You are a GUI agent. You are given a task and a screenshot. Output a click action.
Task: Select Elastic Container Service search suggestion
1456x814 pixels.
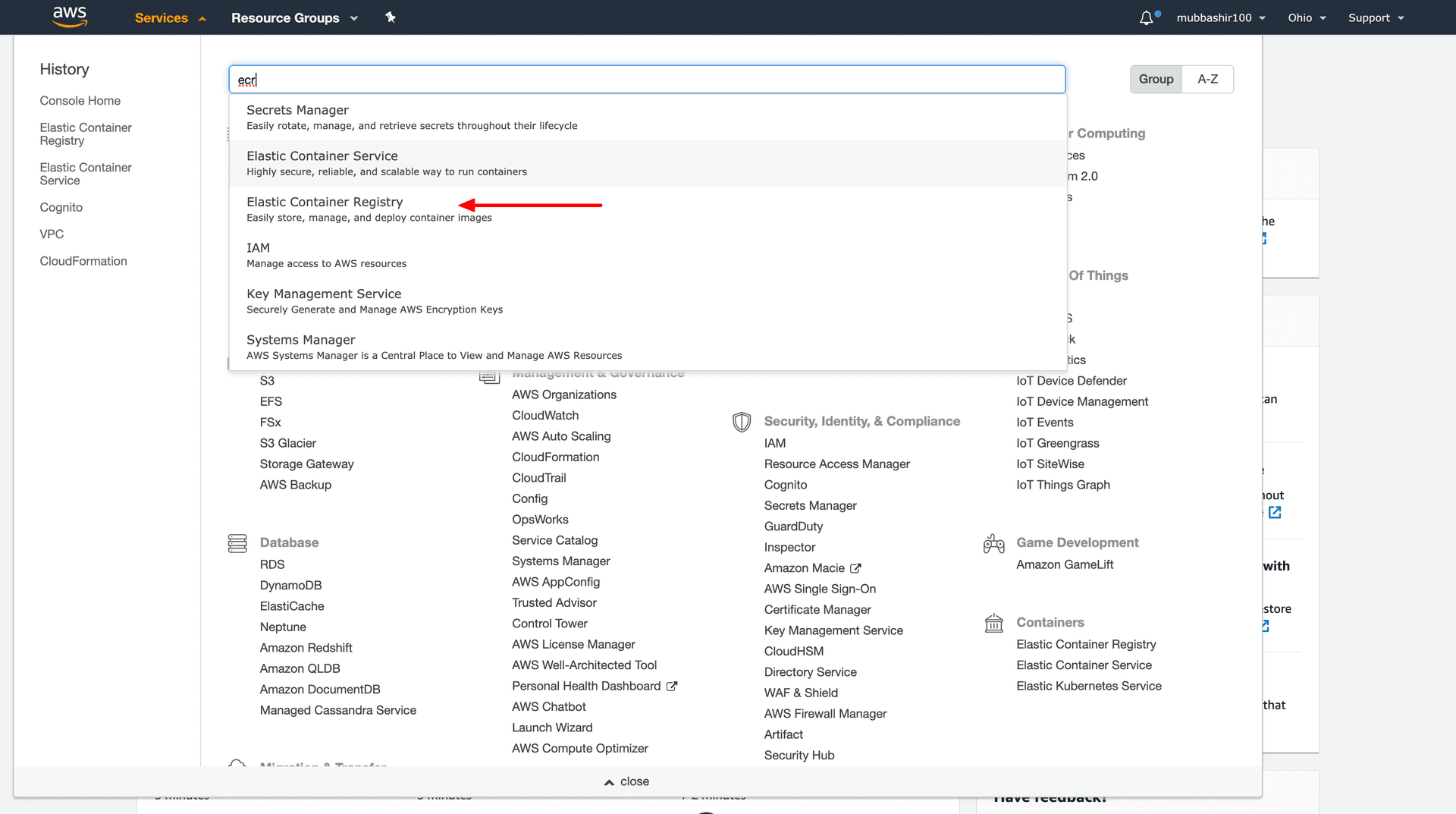tap(648, 163)
